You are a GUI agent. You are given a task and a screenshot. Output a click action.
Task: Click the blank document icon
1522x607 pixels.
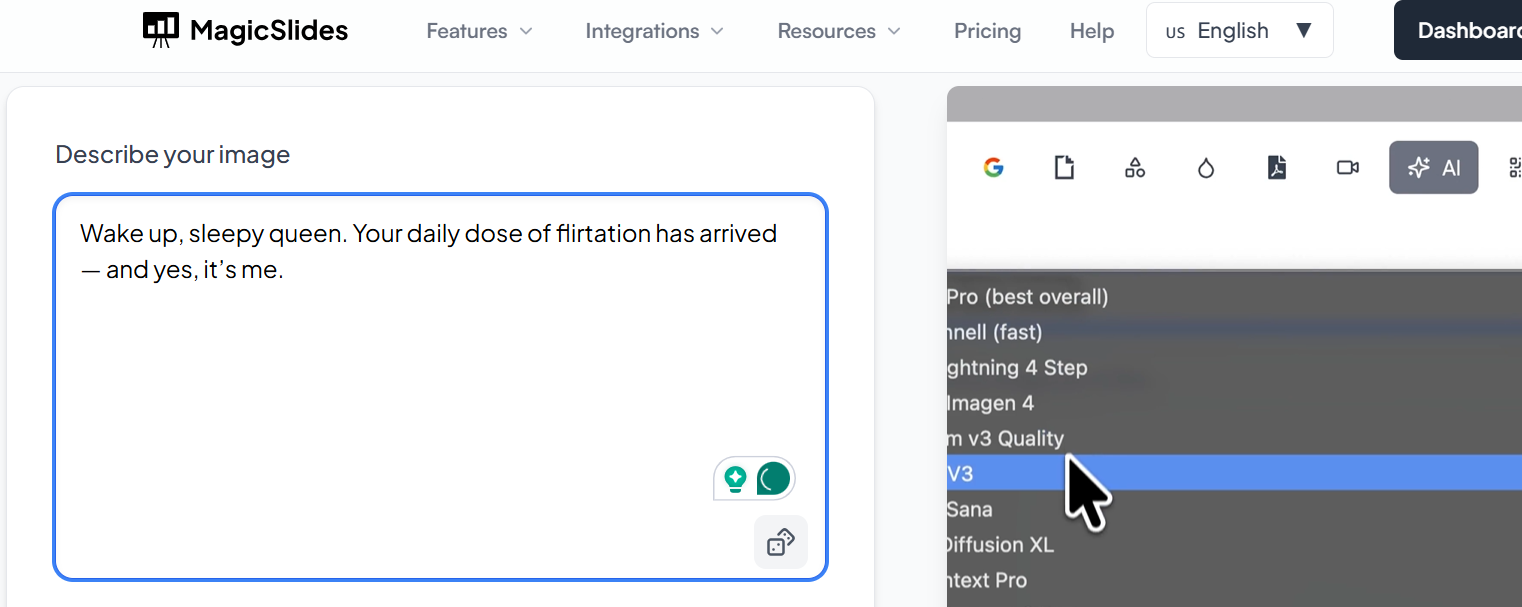[1064, 168]
